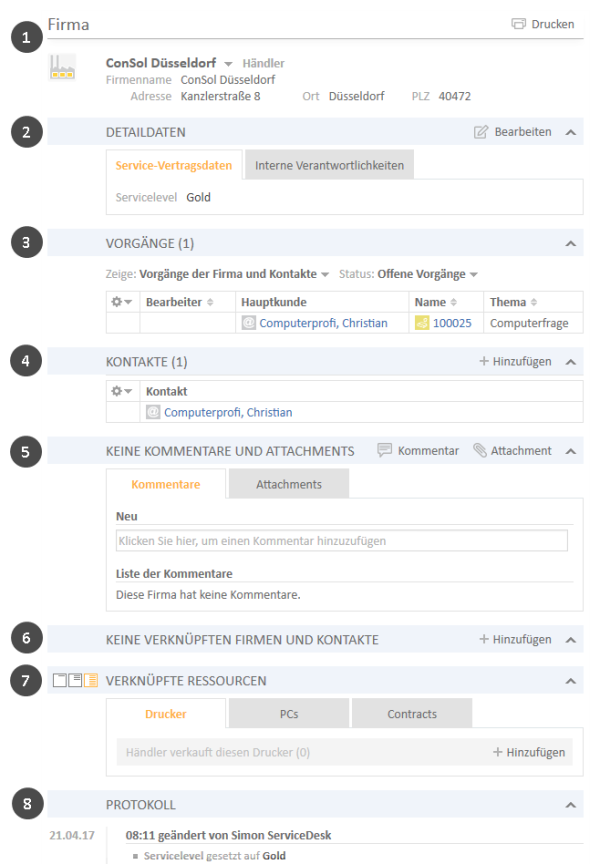This screenshot has height=864, width=600.
Task: Open gear menu in Vorgänge table
Action: click(121, 302)
